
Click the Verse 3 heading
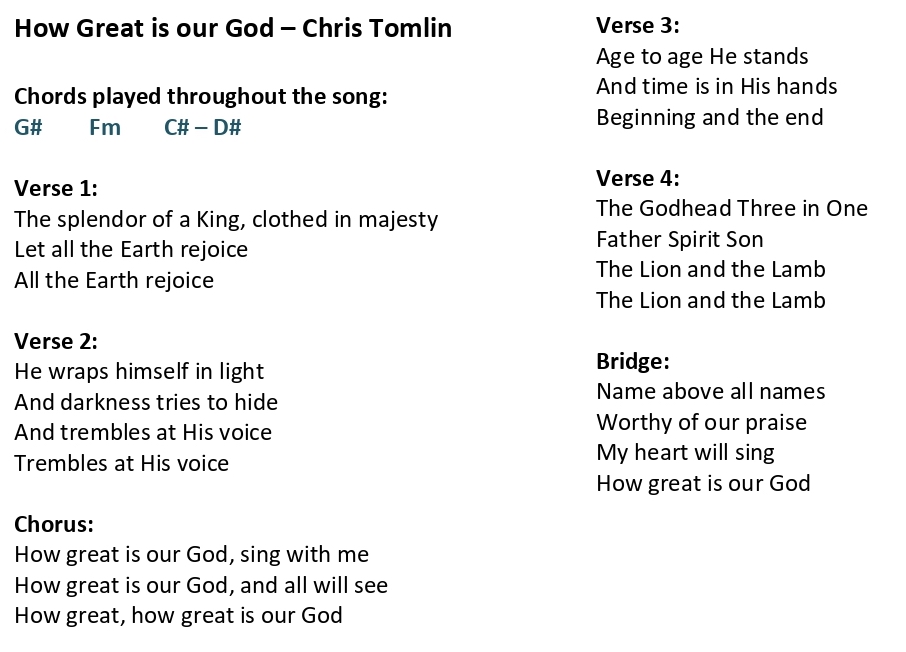point(638,25)
